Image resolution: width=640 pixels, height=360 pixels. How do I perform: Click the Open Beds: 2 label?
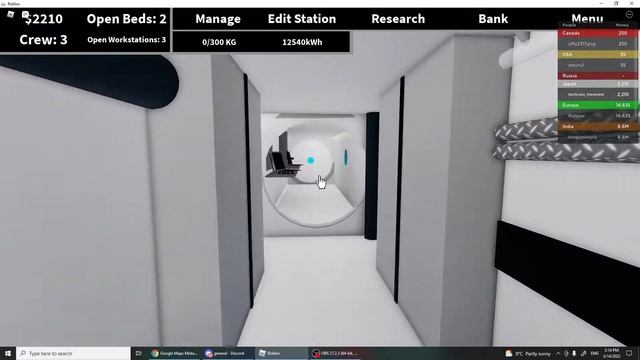click(127, 19)
